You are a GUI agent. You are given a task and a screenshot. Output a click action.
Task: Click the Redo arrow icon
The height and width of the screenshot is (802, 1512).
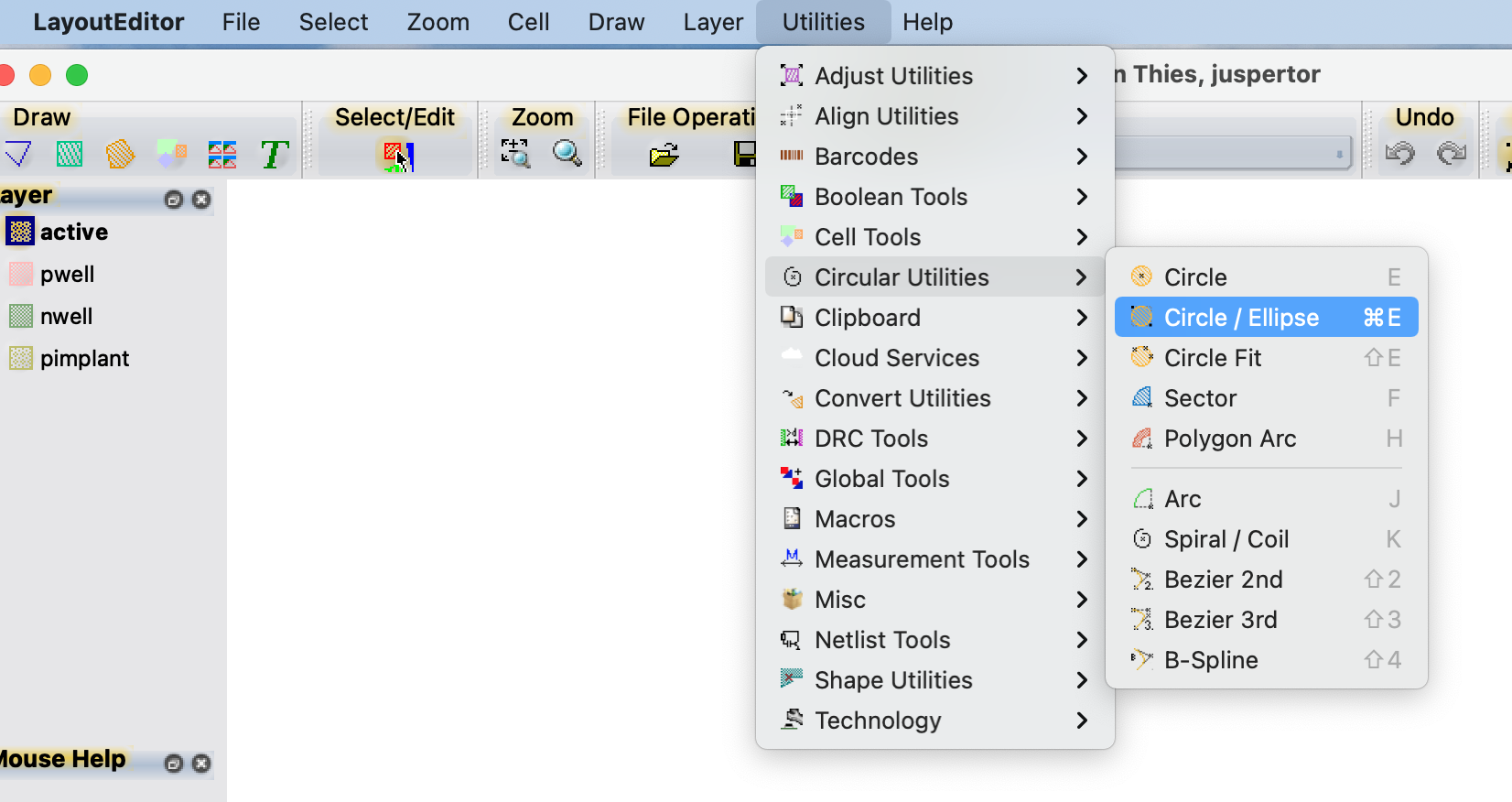(1452, 153)
